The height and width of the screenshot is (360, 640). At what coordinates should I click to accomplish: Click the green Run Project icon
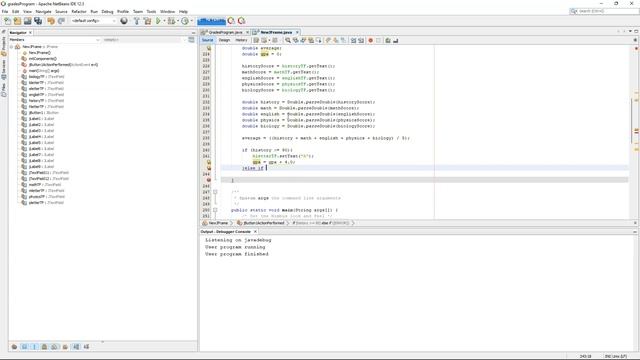158,21
